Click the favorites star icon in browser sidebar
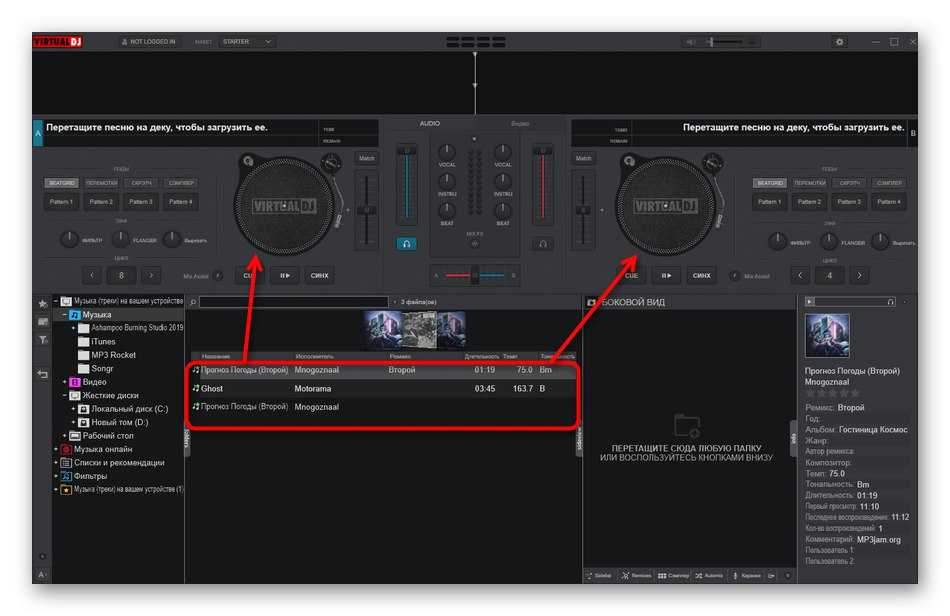 point(42,303)
